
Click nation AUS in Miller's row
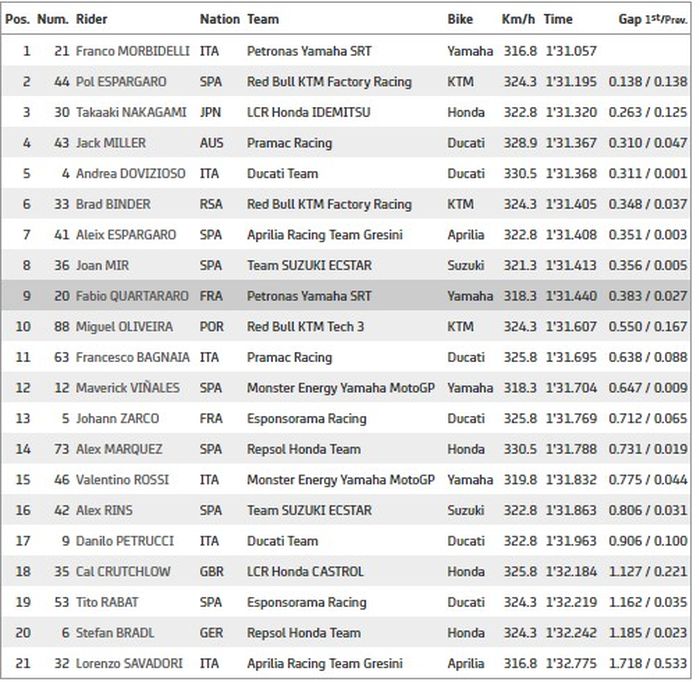(211, 143)
